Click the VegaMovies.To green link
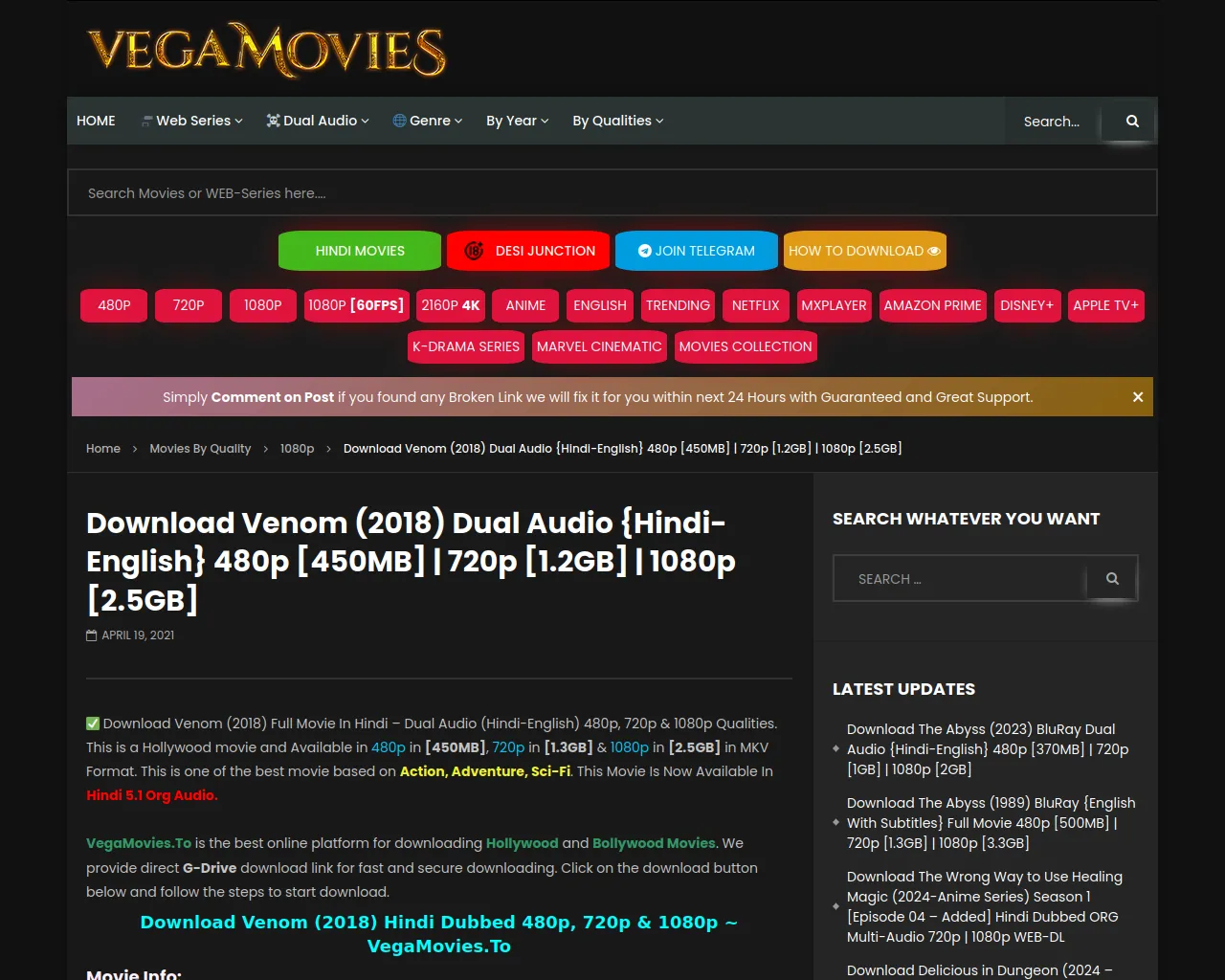 pyautogui.click(x=139, y=843)
